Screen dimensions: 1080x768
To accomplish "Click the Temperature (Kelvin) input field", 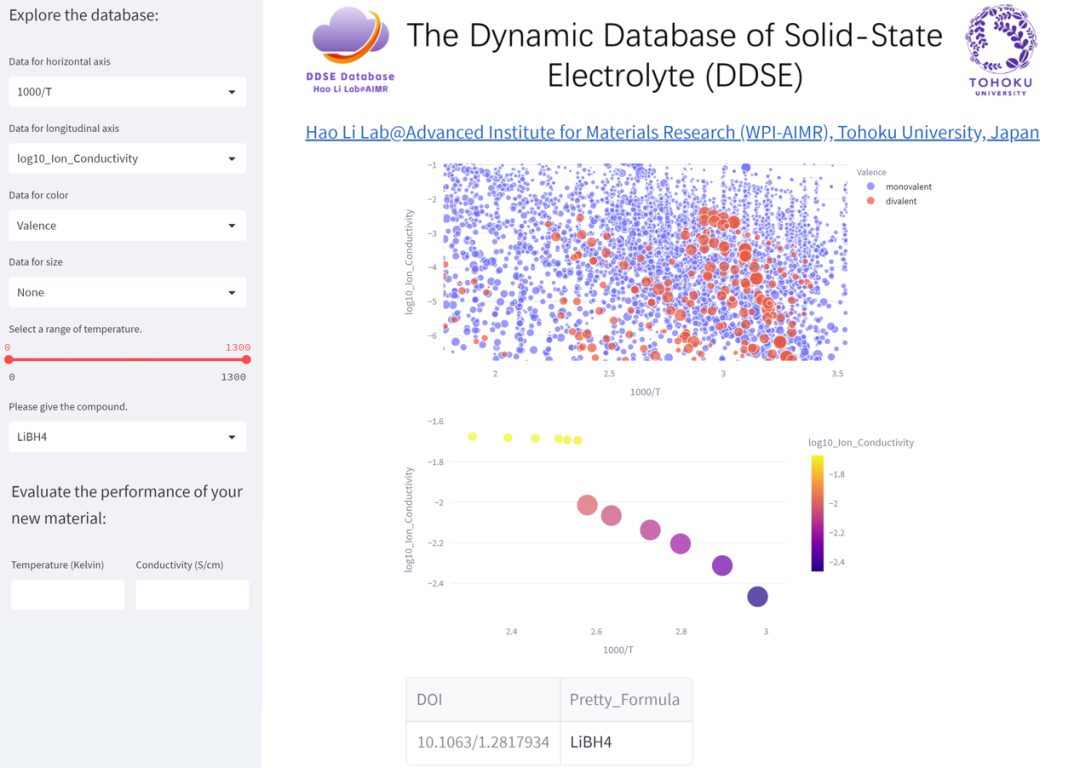I will tap(68, 594).
